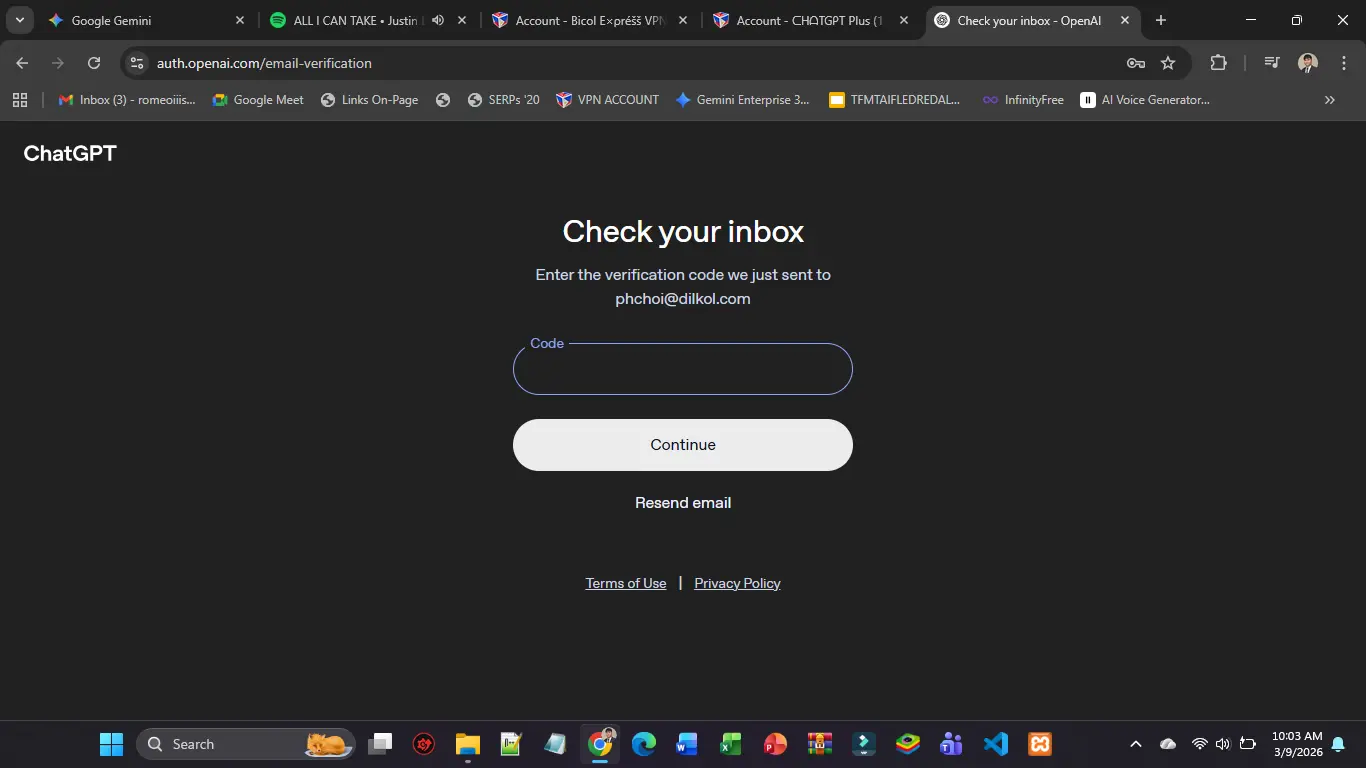Open the saved passwords key icon
Image resolution: width=1366 pixels, height=768 pixels.
1135,63
